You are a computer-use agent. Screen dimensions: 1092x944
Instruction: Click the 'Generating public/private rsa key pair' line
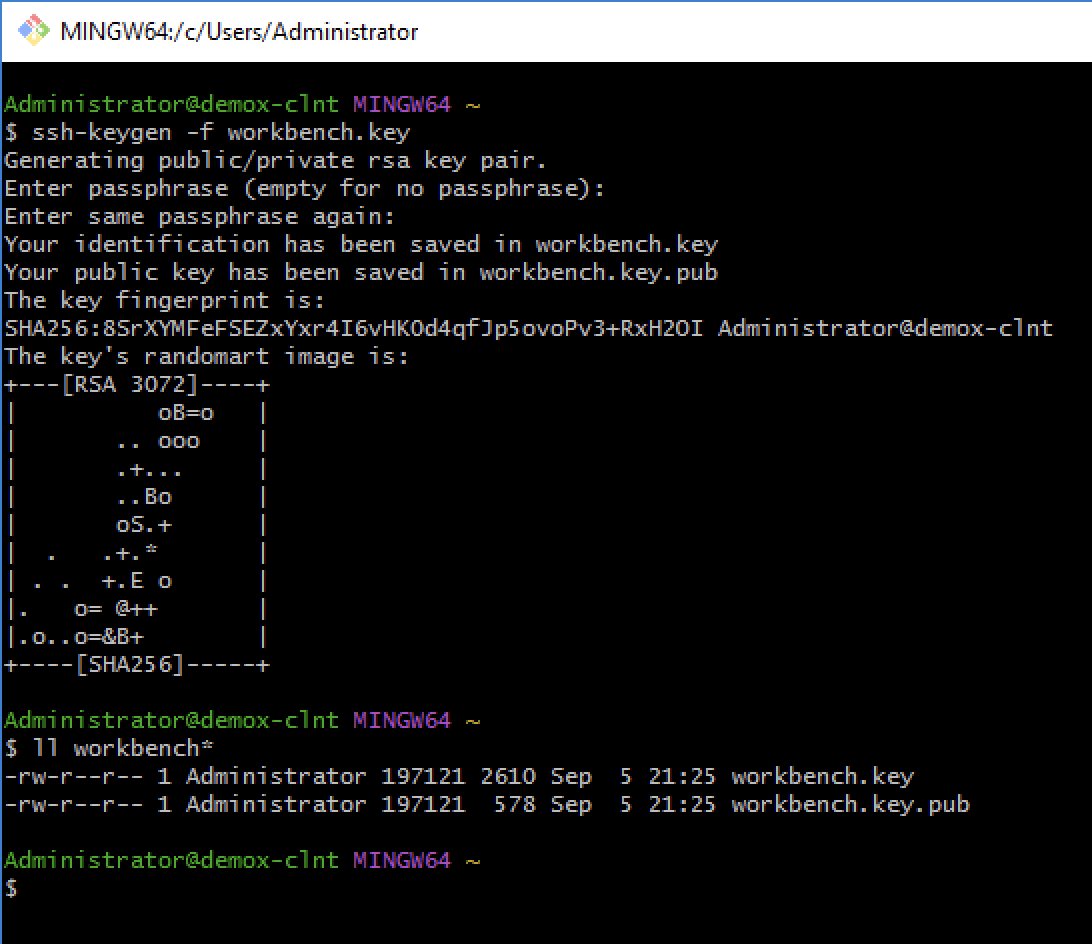point(275,160)
